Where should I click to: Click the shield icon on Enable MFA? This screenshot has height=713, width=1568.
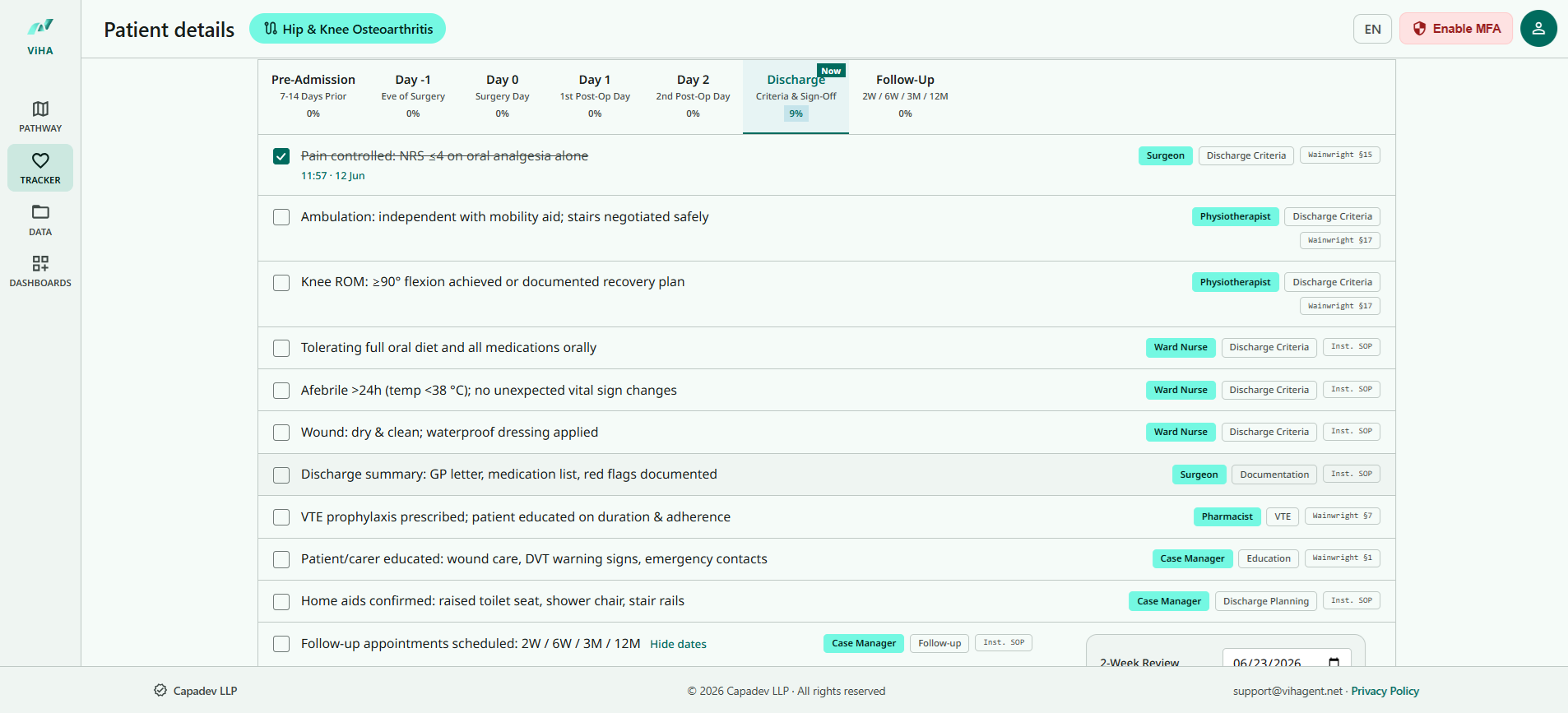click(1419, 29)
